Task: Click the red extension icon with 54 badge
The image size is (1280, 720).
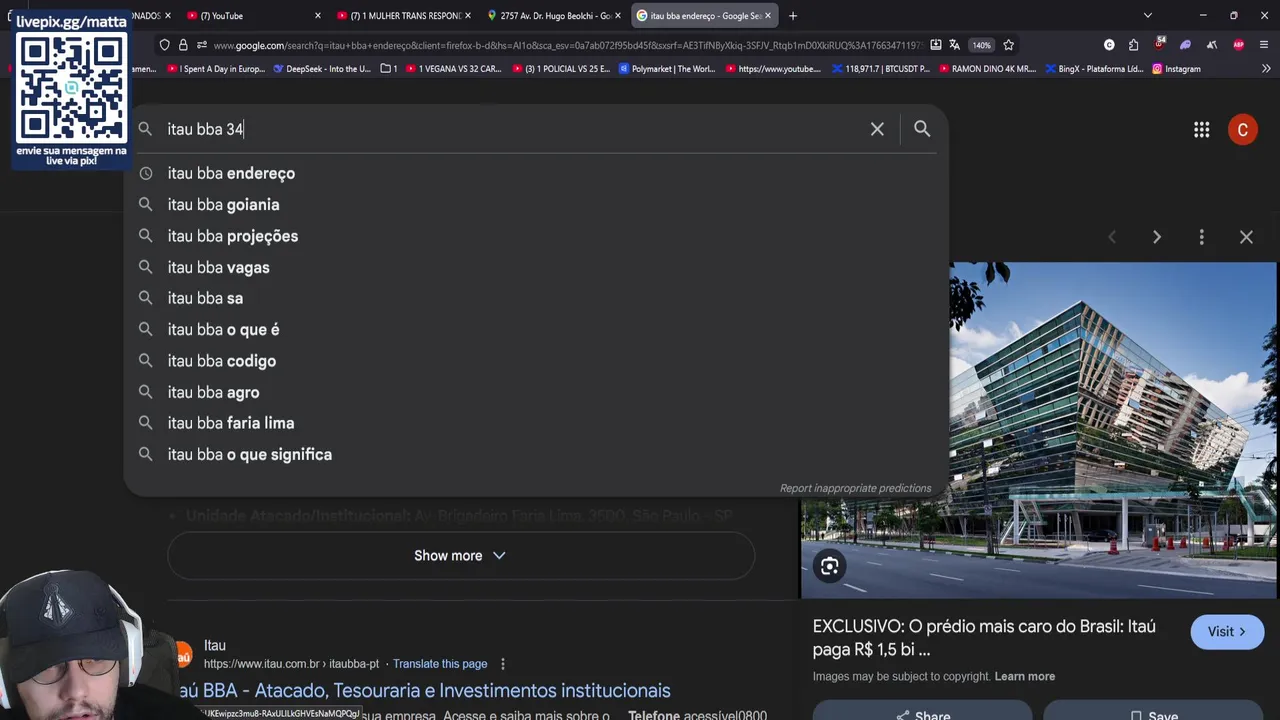Action: tap(1160, 44)
